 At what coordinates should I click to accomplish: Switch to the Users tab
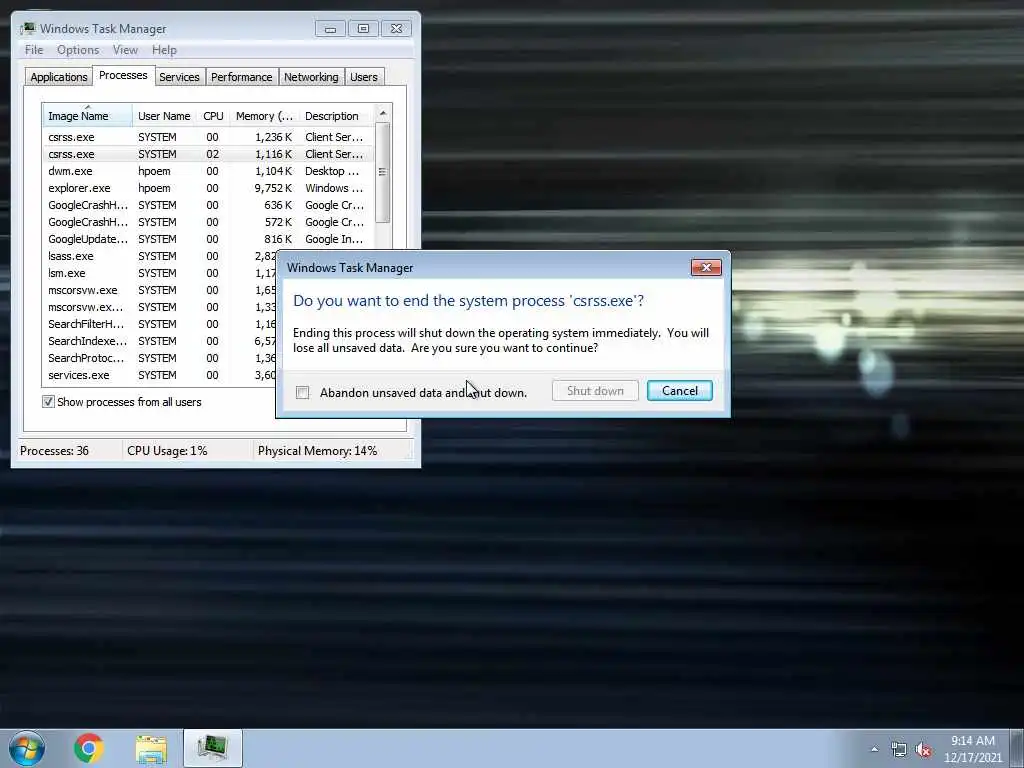coord(364,77)
